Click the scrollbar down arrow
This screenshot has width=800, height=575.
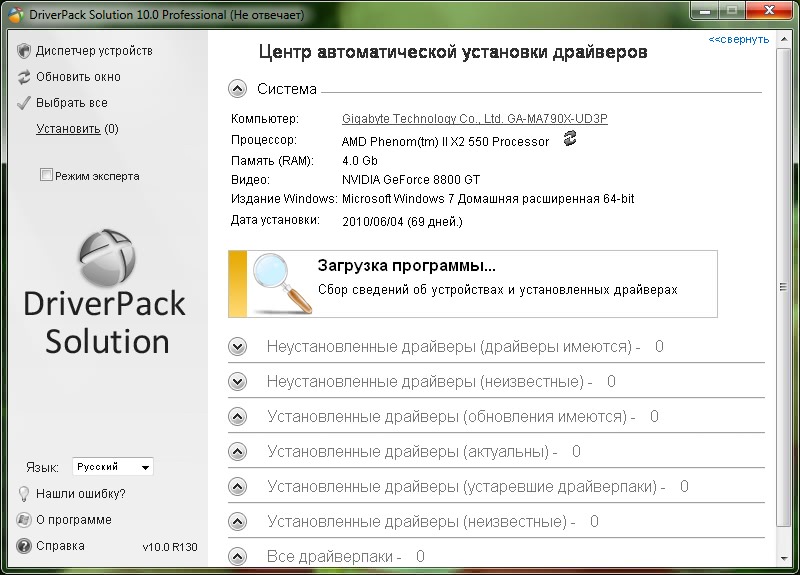tap(783, 559)
